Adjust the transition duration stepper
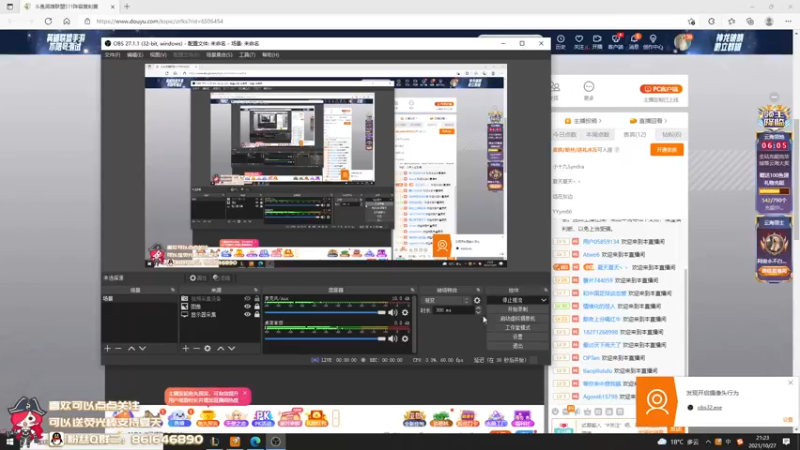Image resolution: width=800 pixels, height=450 pixels. (x=478, y=310)
